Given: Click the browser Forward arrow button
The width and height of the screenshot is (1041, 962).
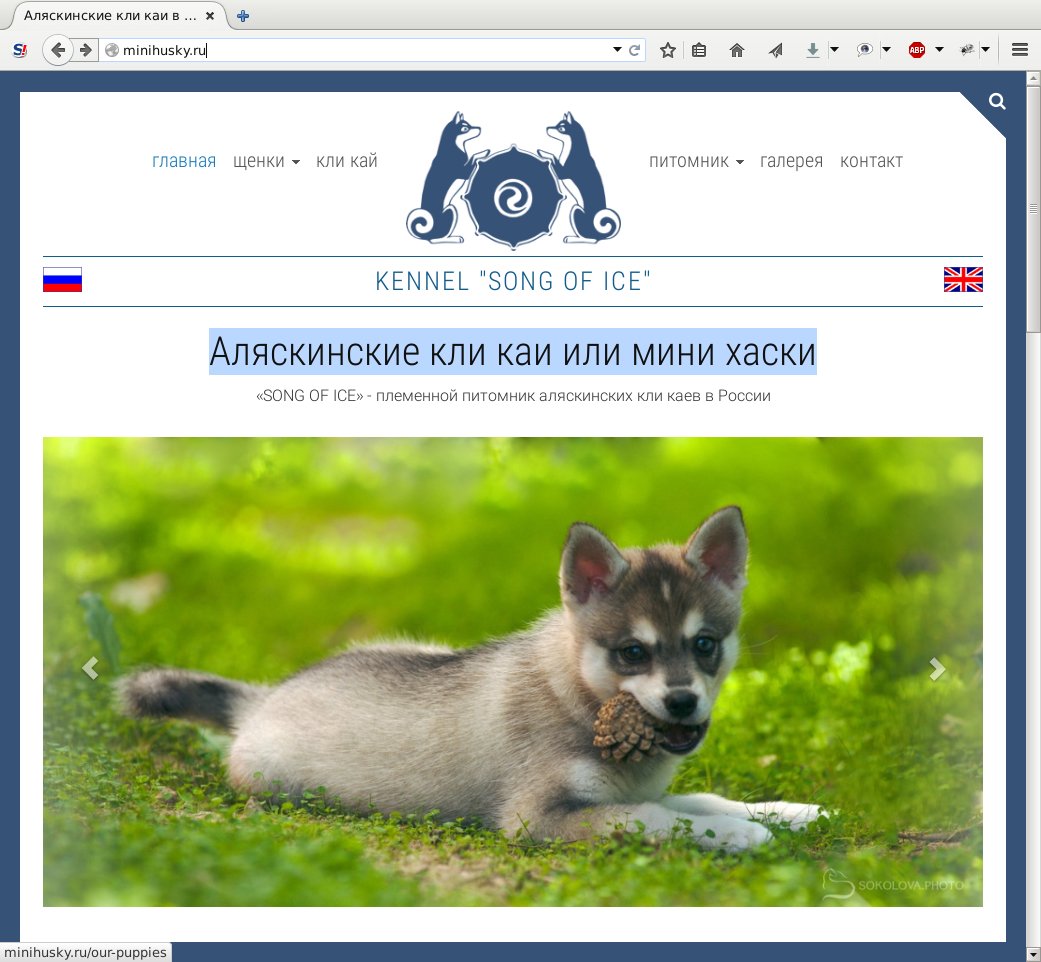Looking at the screenshot, I should (85, 50).
